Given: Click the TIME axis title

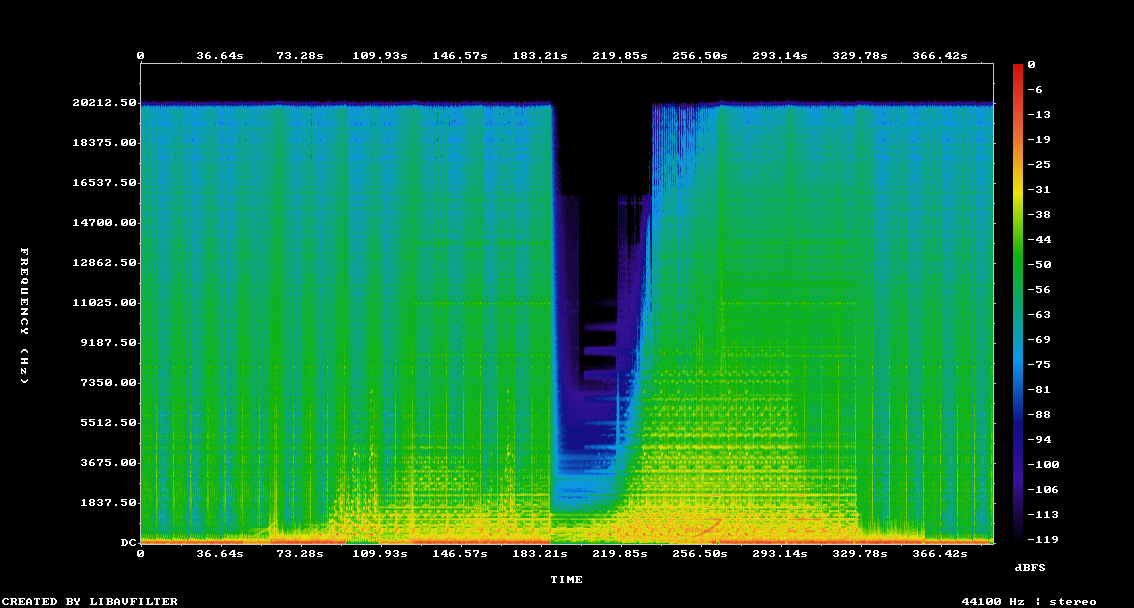Looking at the screenshot, I should point(566,579).
